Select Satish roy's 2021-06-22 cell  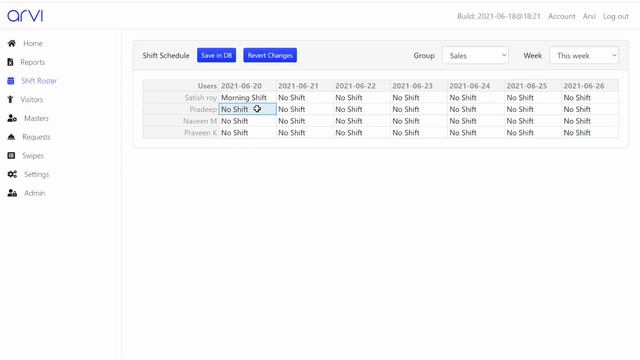pyautogui.click(x=362, y=98)
